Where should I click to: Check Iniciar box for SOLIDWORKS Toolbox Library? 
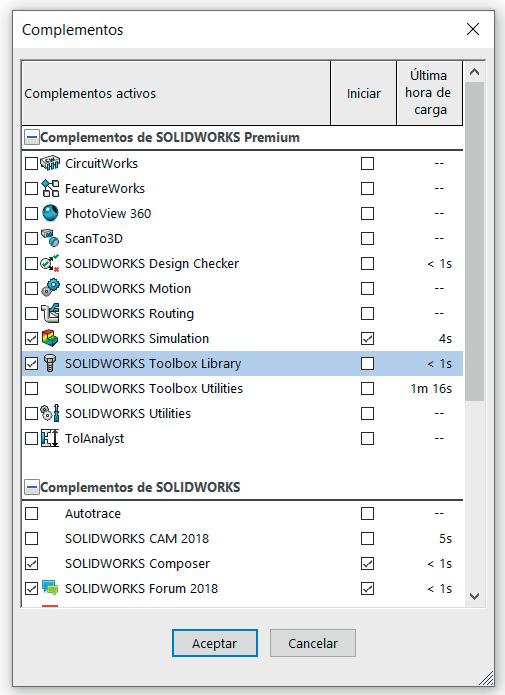coord(367,363)
